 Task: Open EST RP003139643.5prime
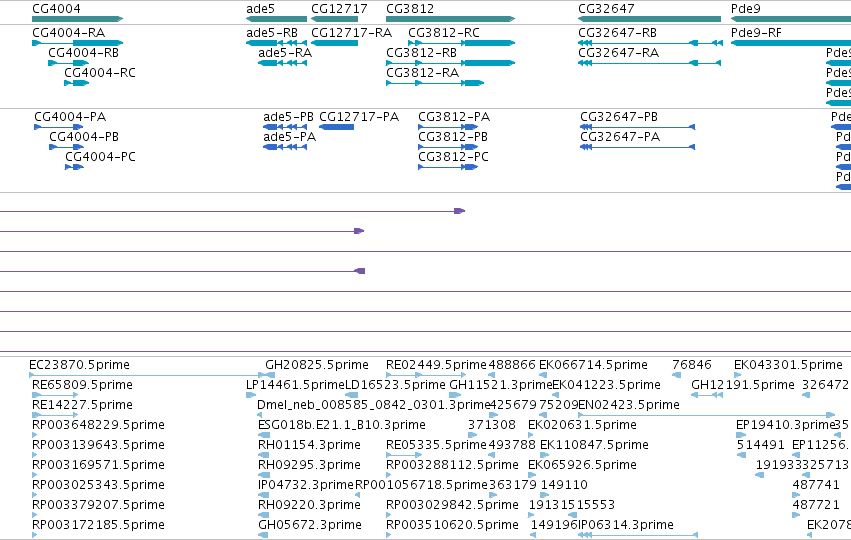click(x=98, y=445)
